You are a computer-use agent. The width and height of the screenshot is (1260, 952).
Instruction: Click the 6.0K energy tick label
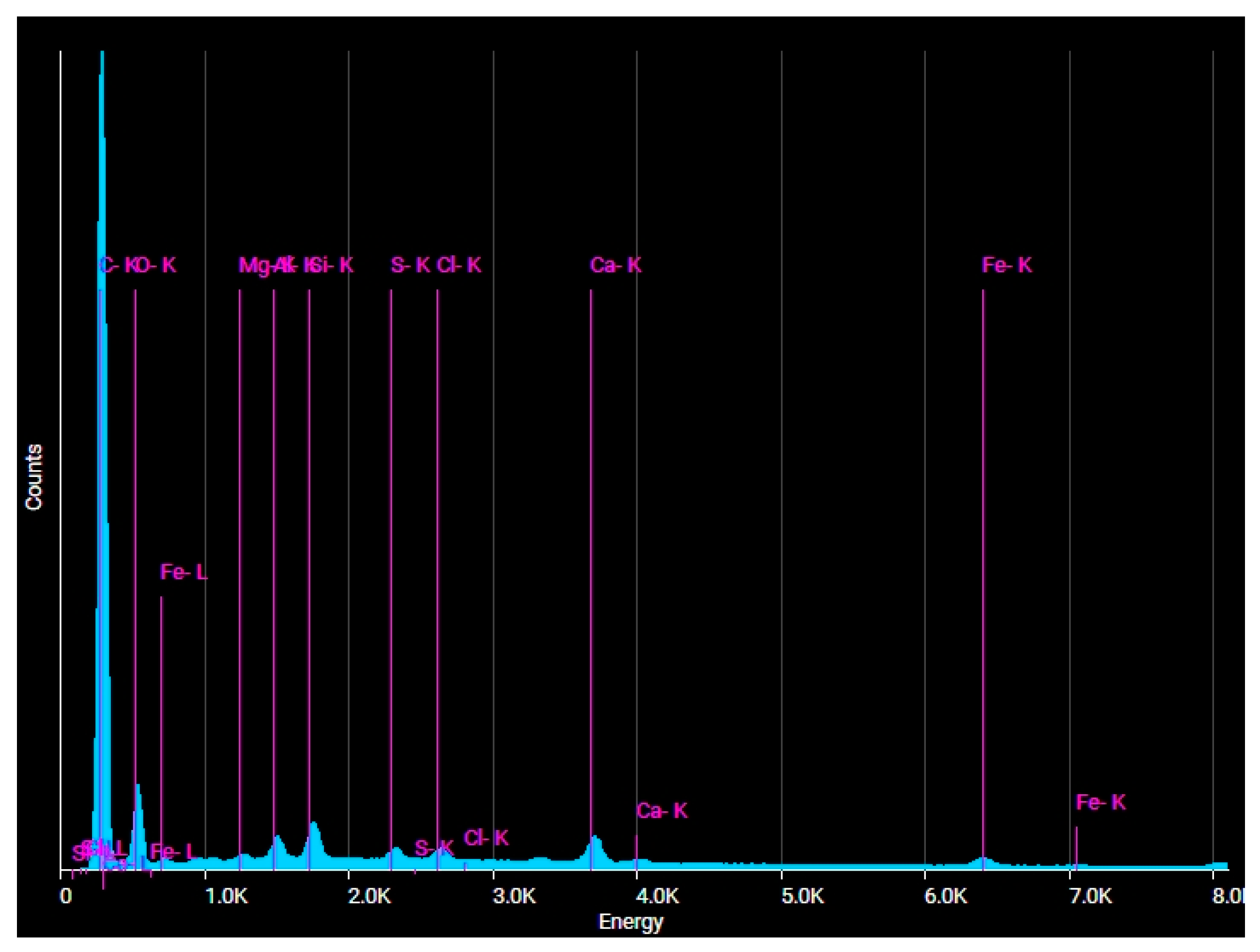click(x=947, y=896)
